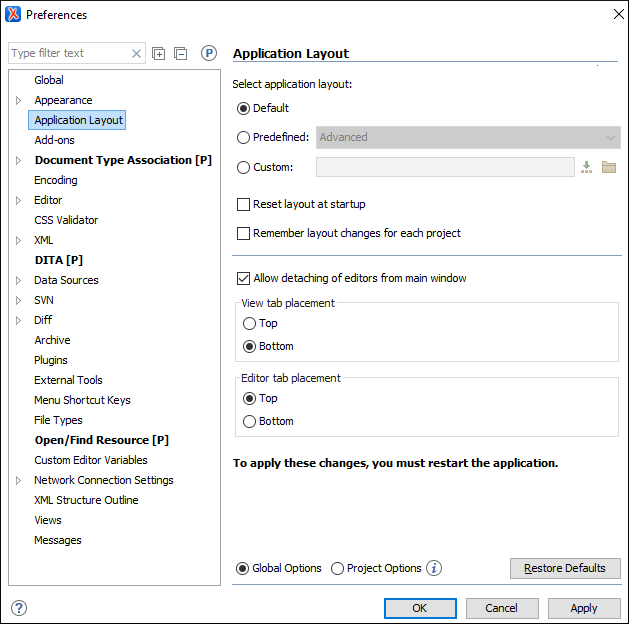Click the expand all tree icon
Viewport: 629px width, 624px height.
coord(159,53)
